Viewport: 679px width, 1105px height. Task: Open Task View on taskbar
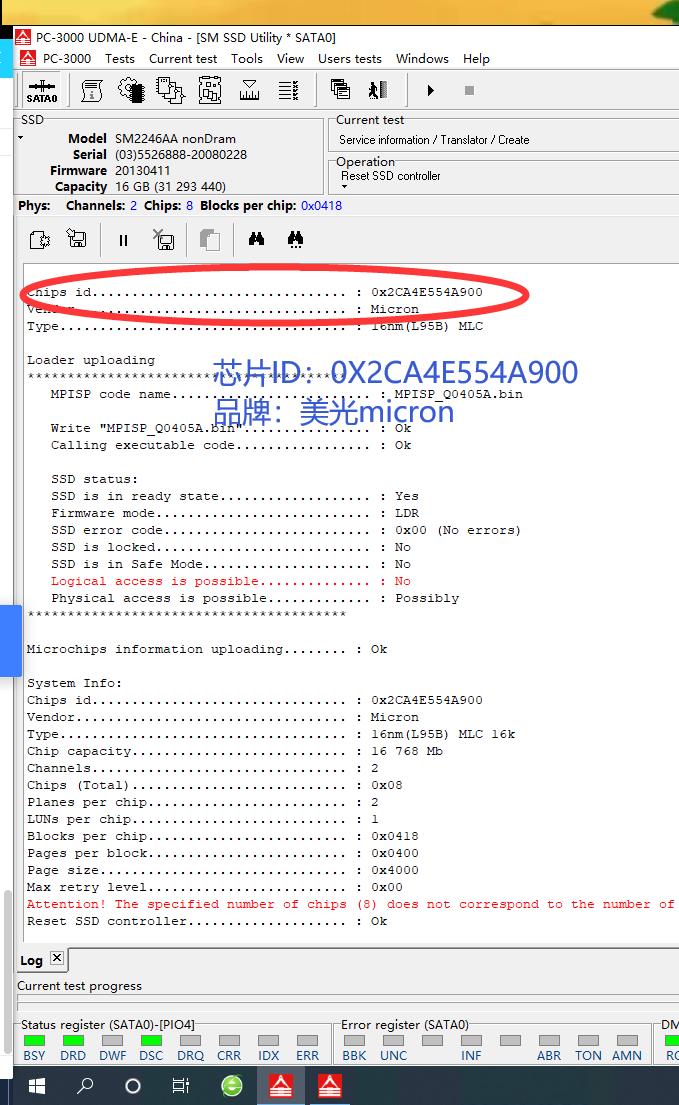[x=181, y=1086]
